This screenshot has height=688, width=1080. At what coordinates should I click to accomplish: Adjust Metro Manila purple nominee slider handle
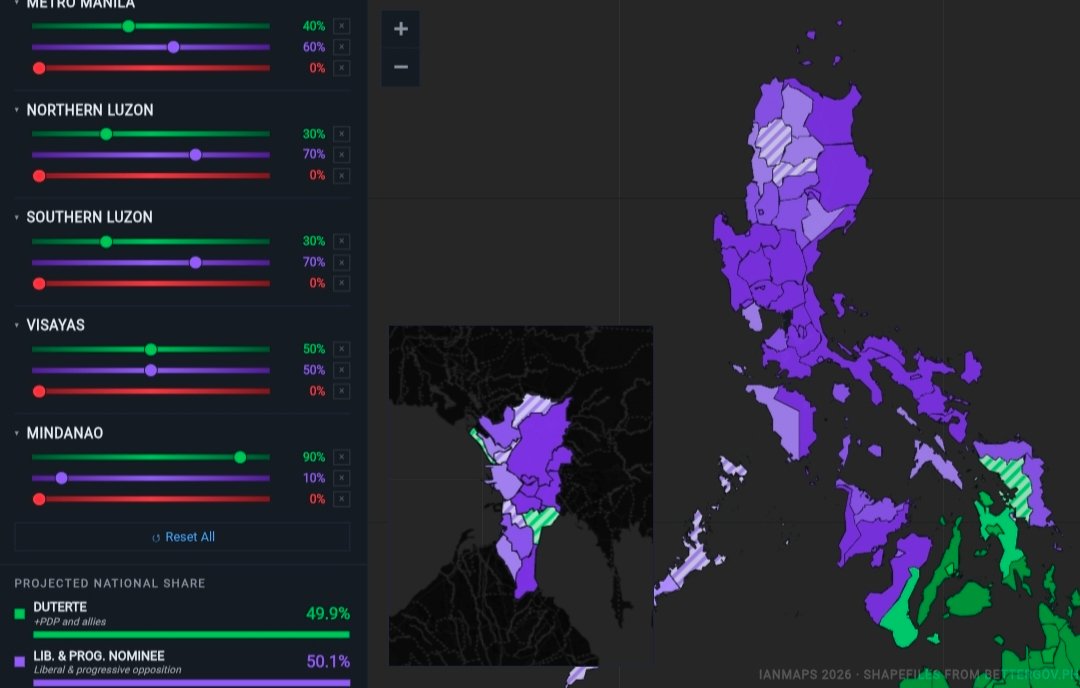coord(174,47)
